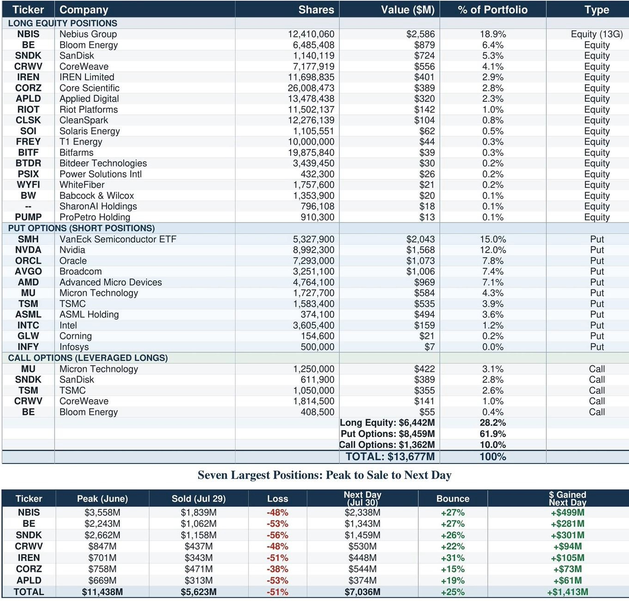This screenshot has height=601, width=629.
Task: Click the Solaris Energy company cell
Action: click(89, 131)
